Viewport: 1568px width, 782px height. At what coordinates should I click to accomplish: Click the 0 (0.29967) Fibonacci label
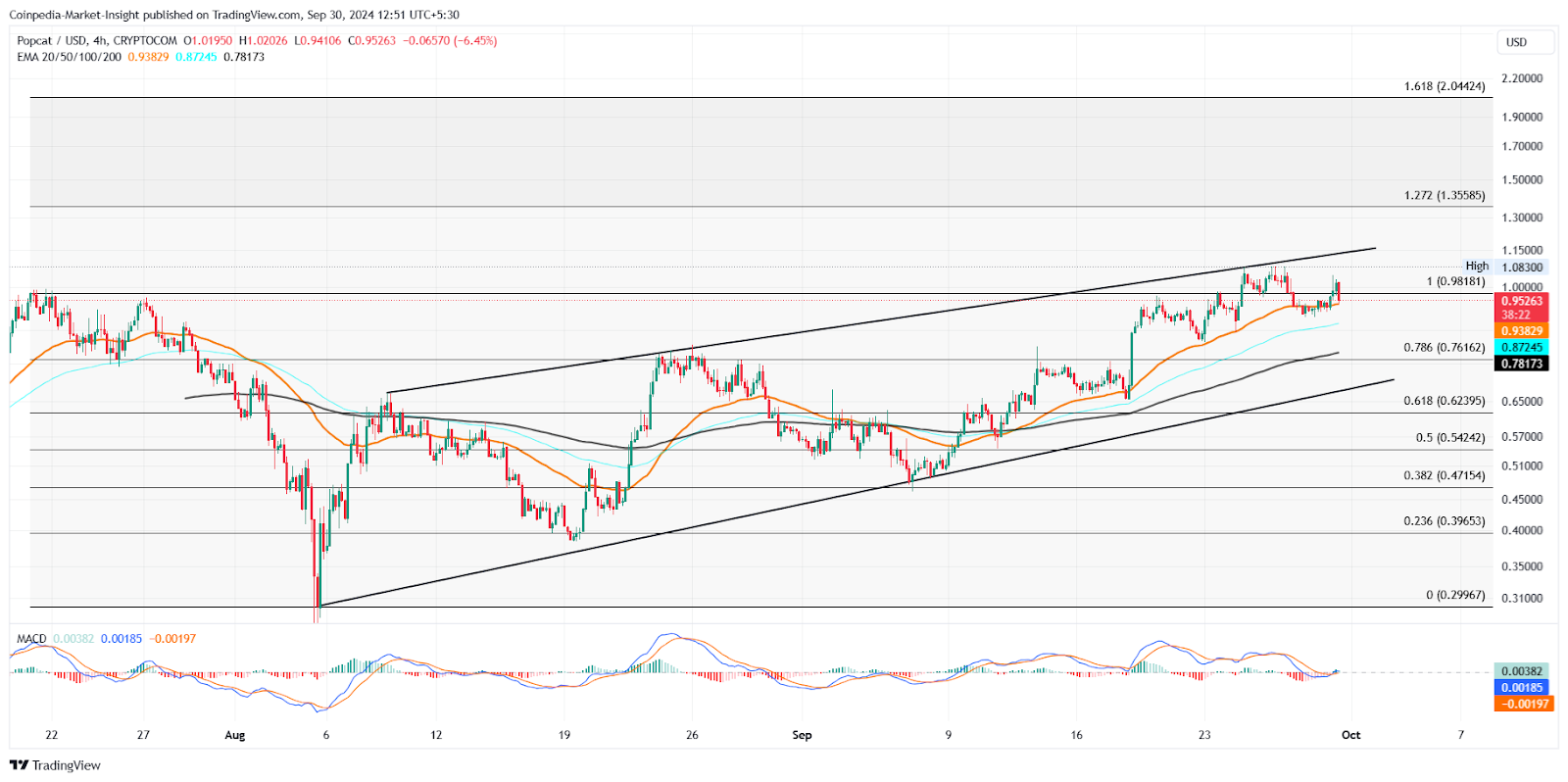point(1455,595)
